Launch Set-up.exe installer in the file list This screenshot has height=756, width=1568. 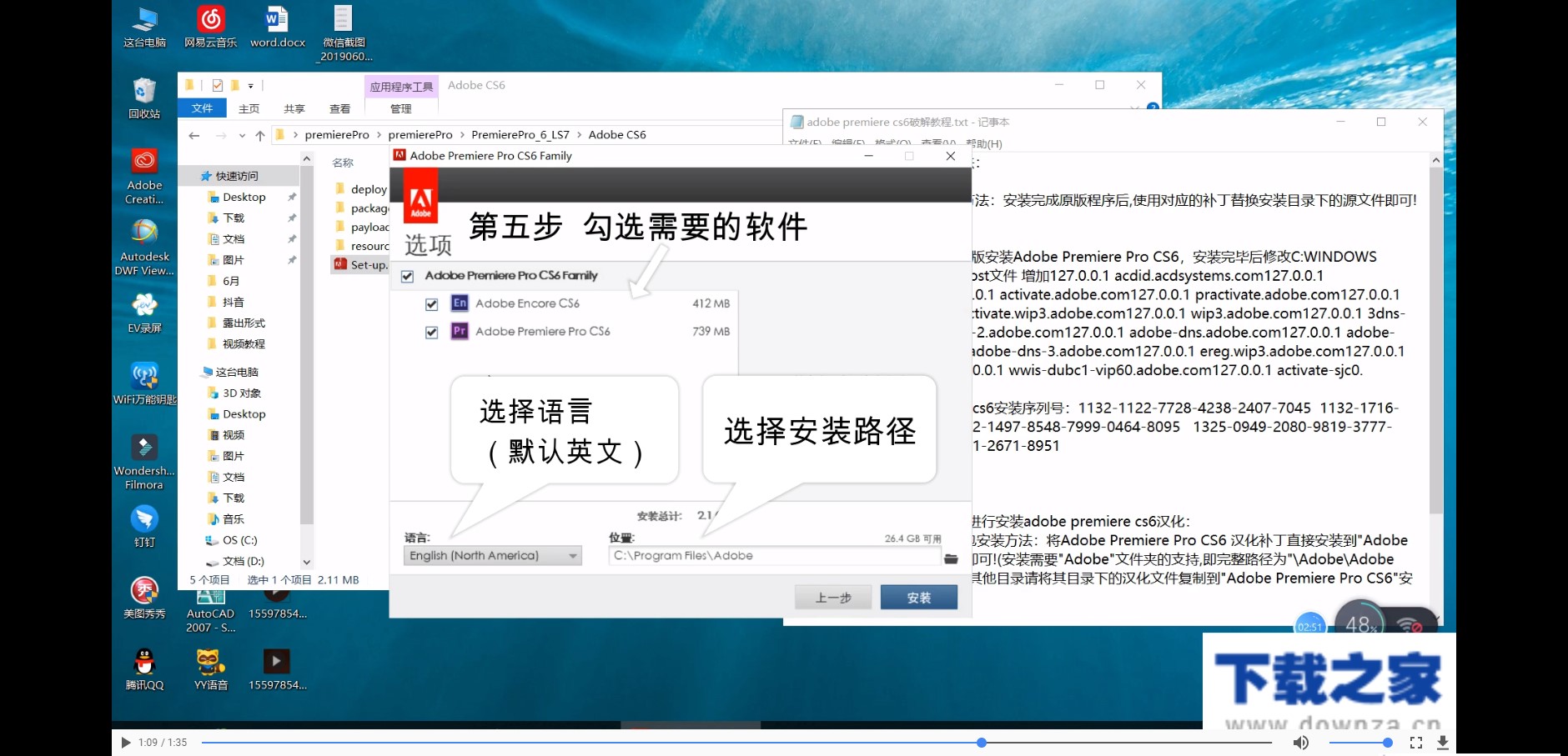tap(364, 264)
